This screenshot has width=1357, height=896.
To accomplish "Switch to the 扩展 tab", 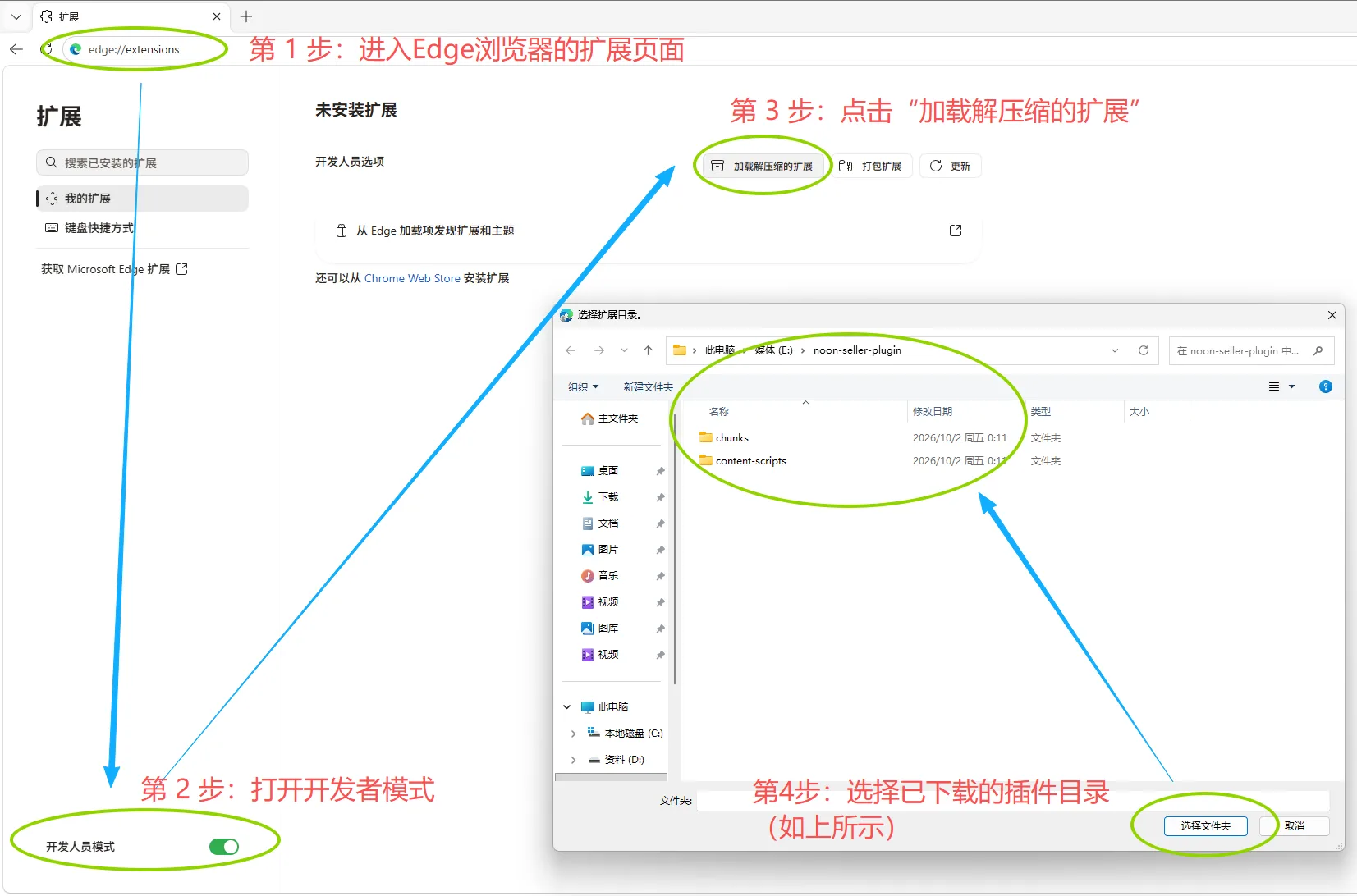I will pos(131,16).
